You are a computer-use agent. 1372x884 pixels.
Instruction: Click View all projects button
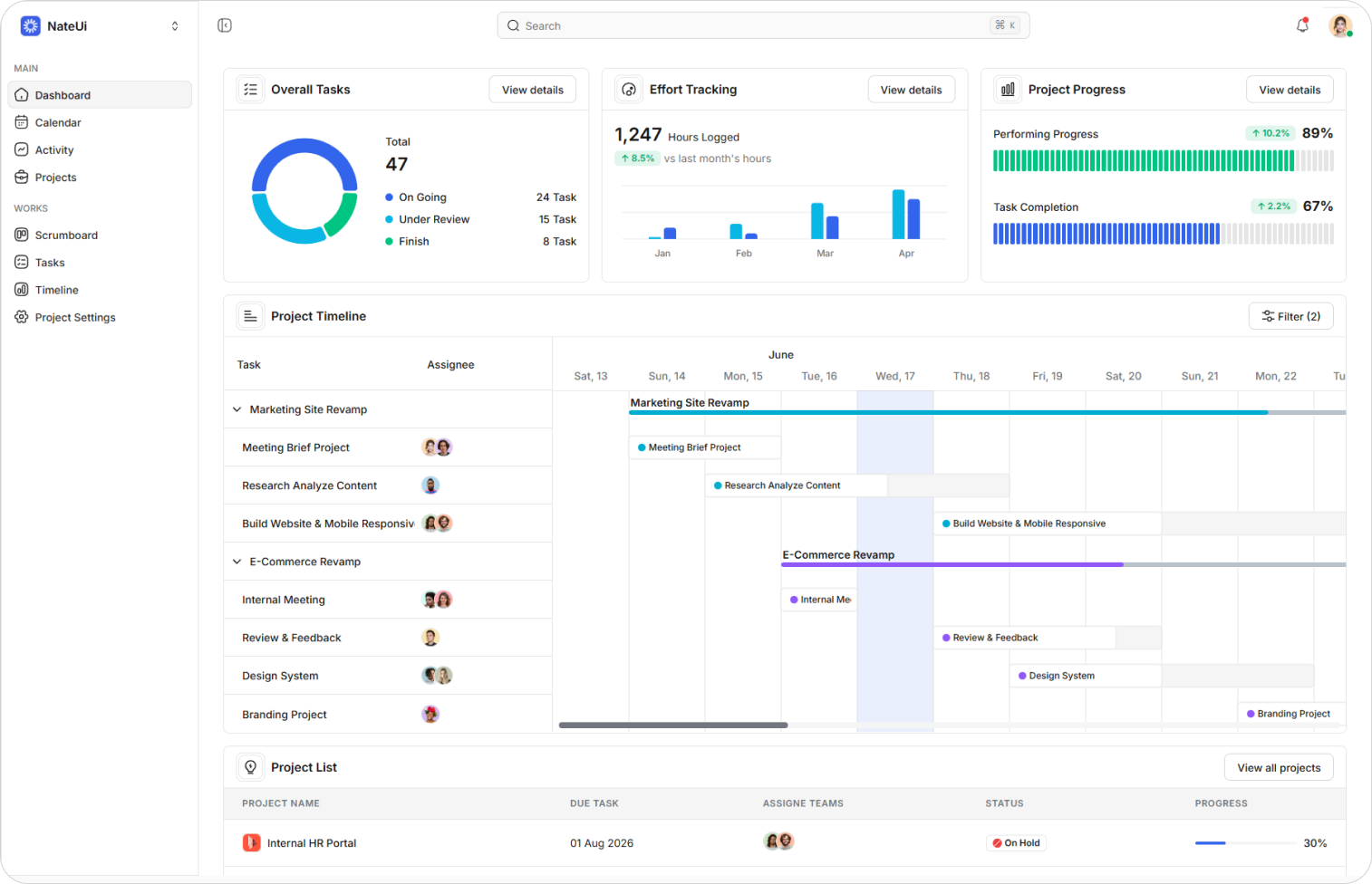[1279, 767]
